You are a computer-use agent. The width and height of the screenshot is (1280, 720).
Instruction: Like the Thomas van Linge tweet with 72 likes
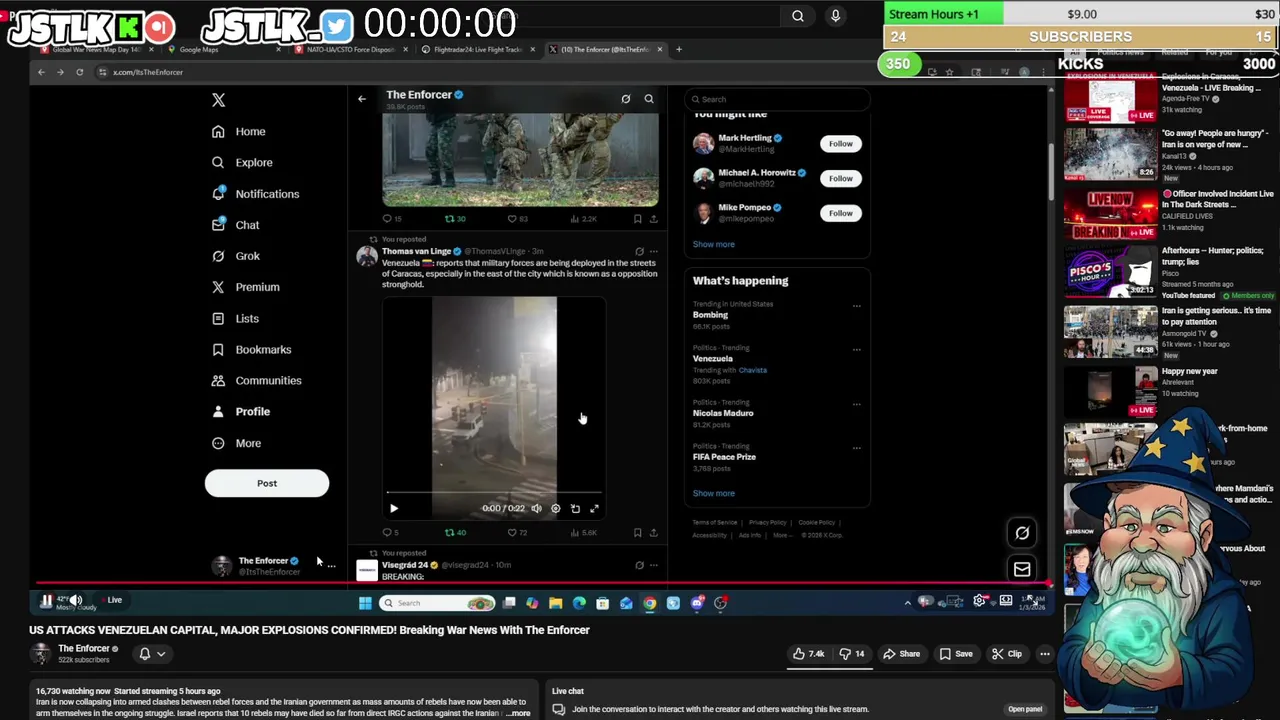coord(517,532)
